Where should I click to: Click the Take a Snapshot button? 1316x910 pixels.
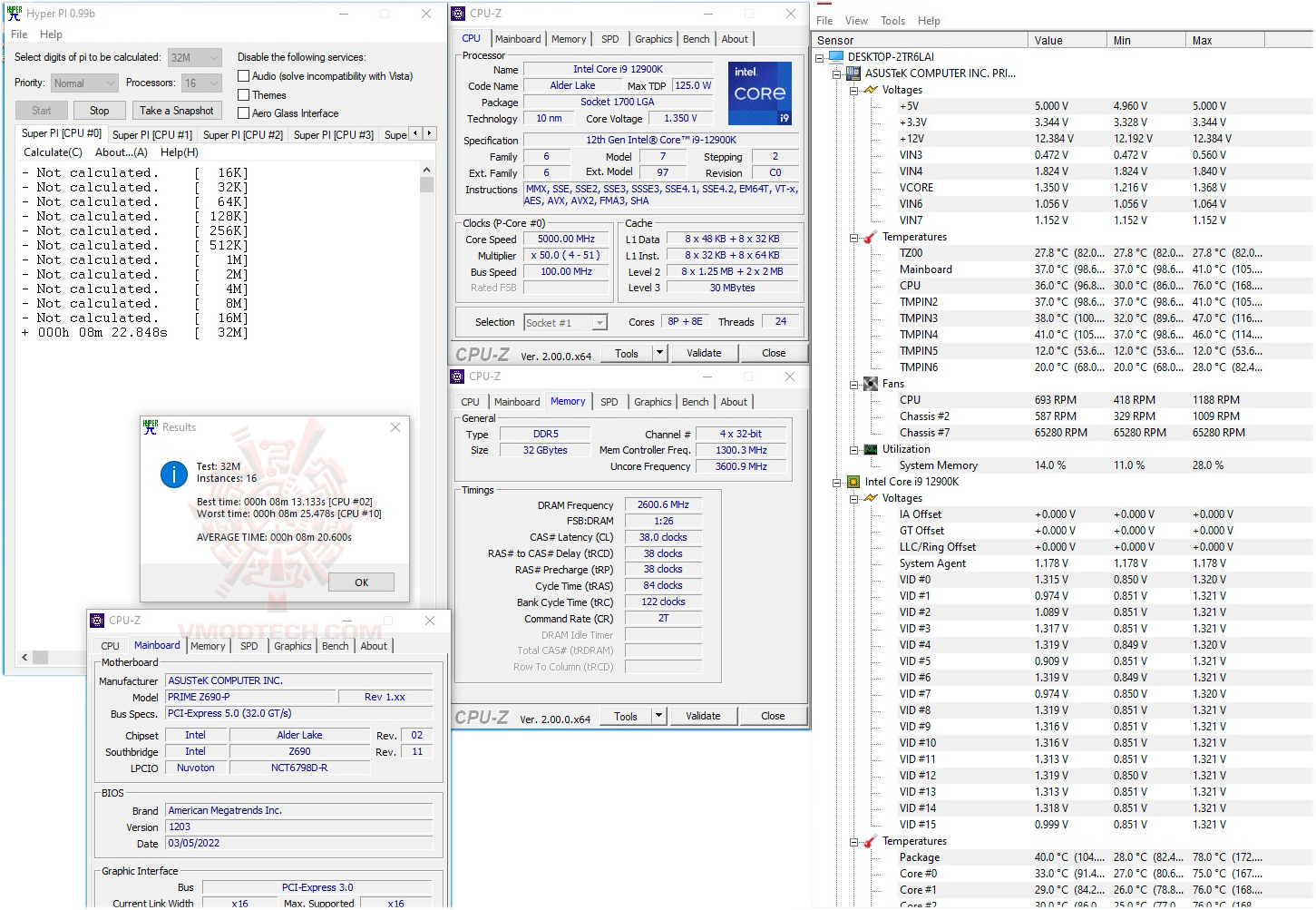click(x=177, y=110)
